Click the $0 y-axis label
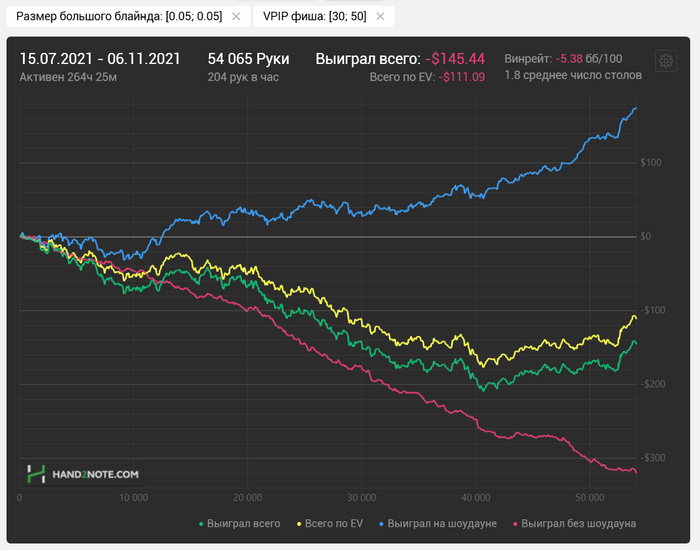This screenshot has width=700, height=550. (x=646, y=236)
